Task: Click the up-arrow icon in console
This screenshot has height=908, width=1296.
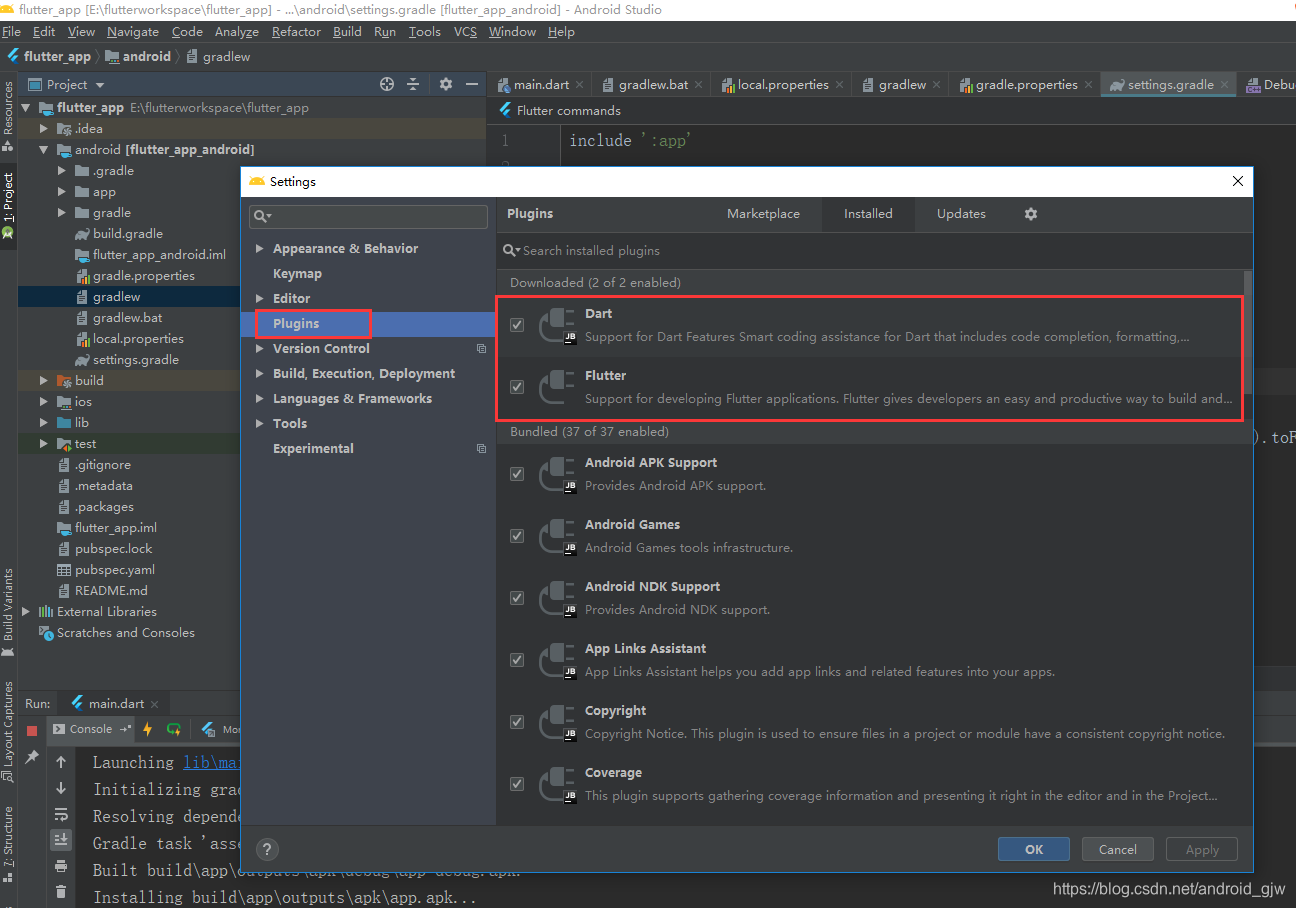Action: 61,762
